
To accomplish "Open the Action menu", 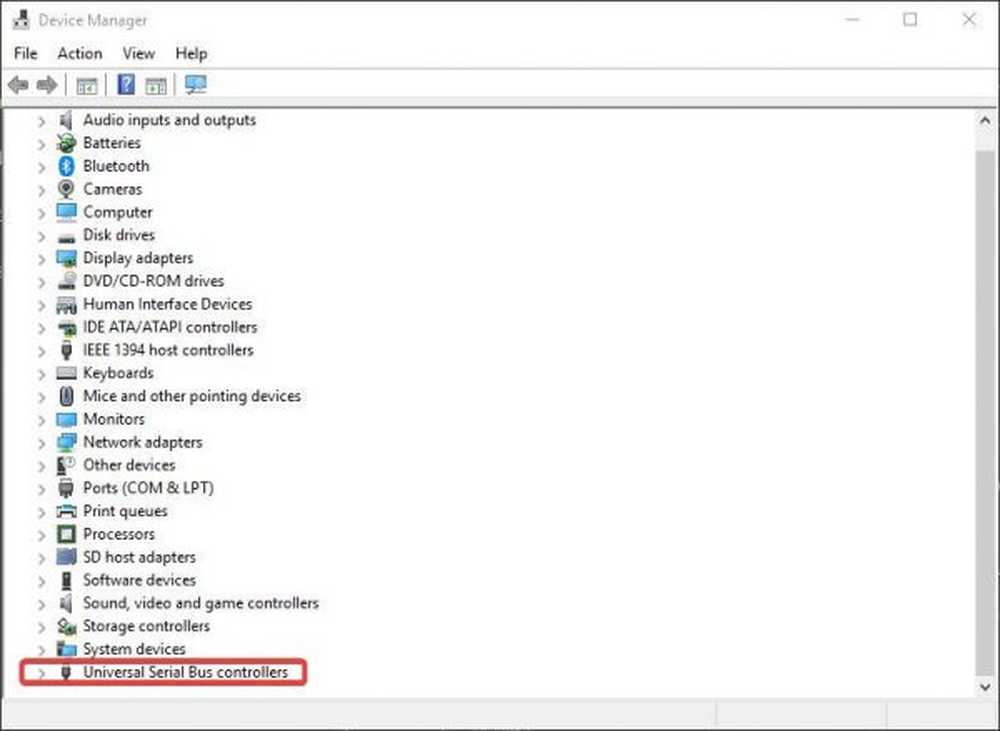I will (80, 53).
